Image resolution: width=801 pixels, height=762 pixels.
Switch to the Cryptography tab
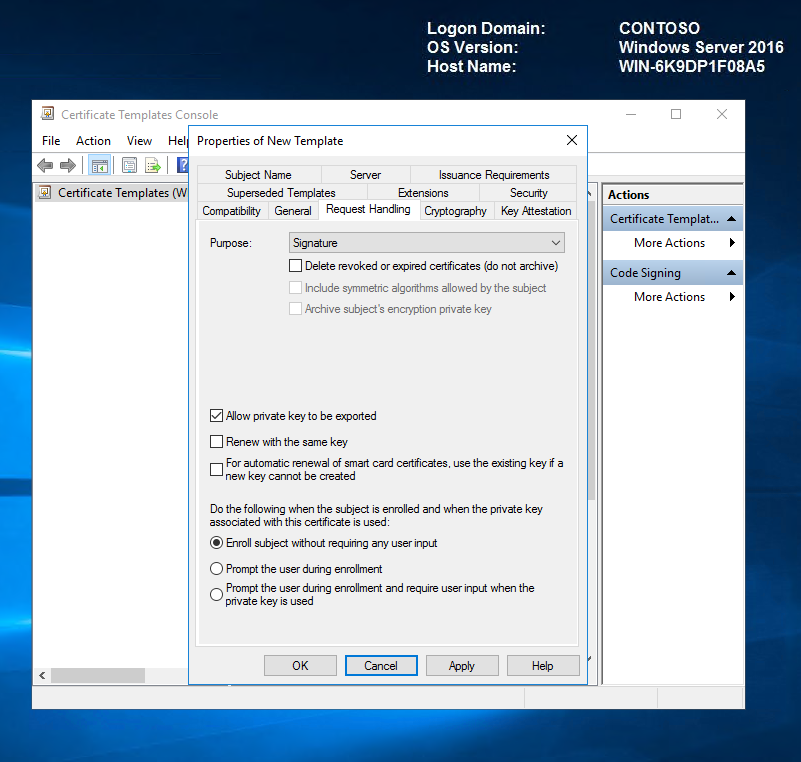point(455,211)
